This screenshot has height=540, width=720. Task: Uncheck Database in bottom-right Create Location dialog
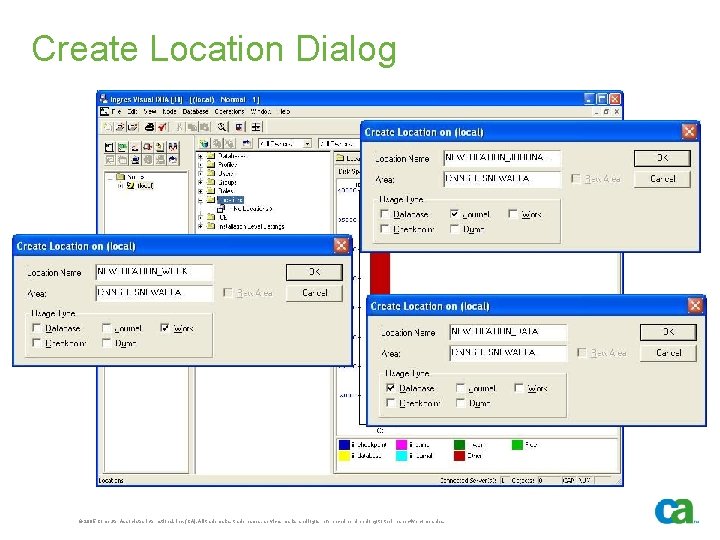click(x=391, y=388)
